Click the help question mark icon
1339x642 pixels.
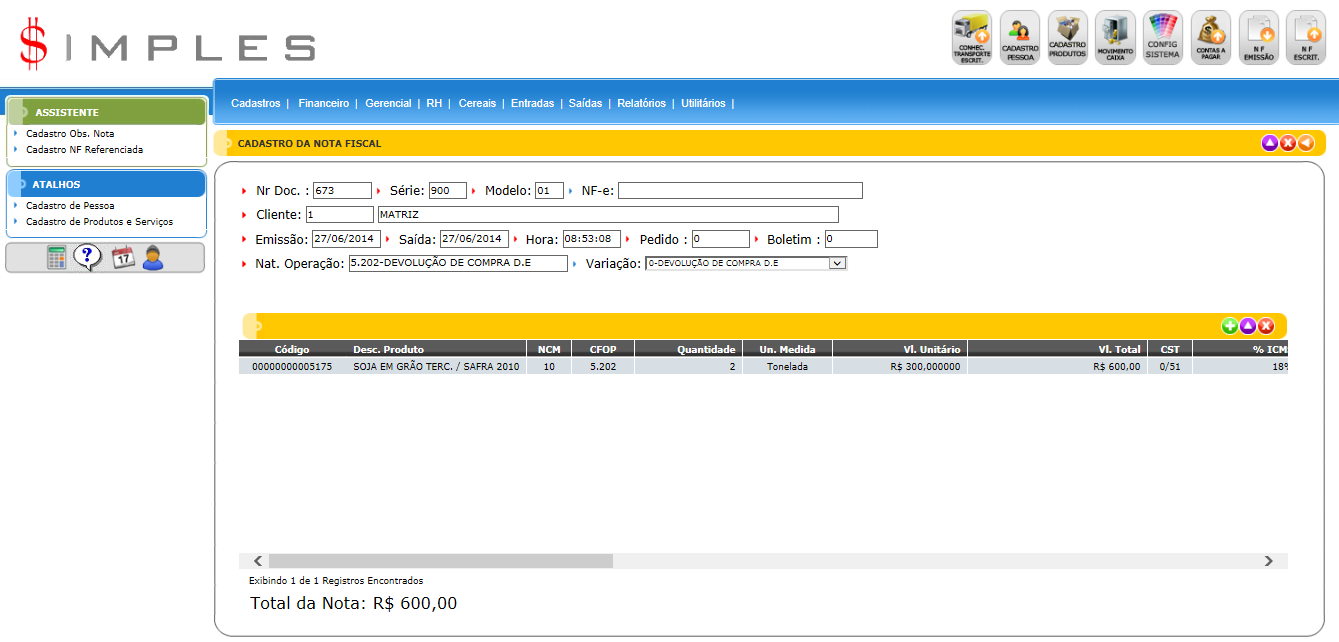click(x=88, y=258)
